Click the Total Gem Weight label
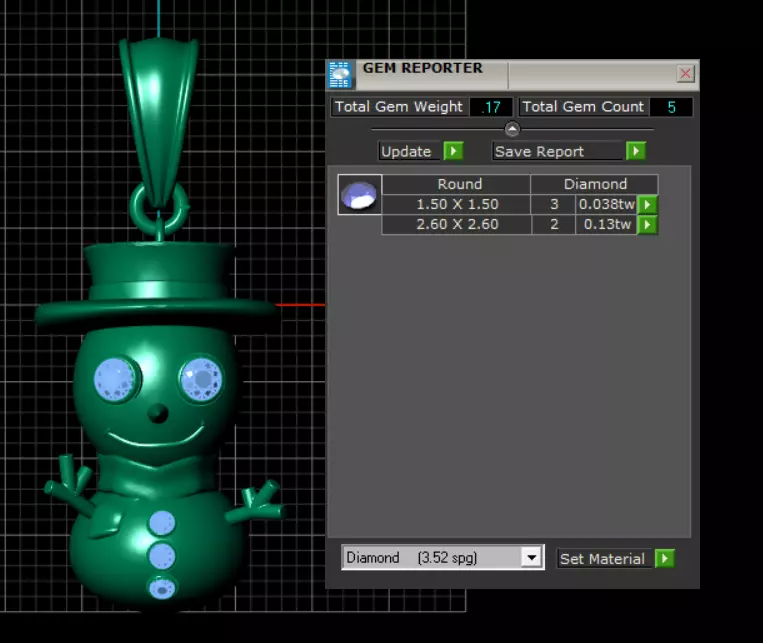Viewport: 763px width, 643px height. pyautogui.click(x=399, y=107)
